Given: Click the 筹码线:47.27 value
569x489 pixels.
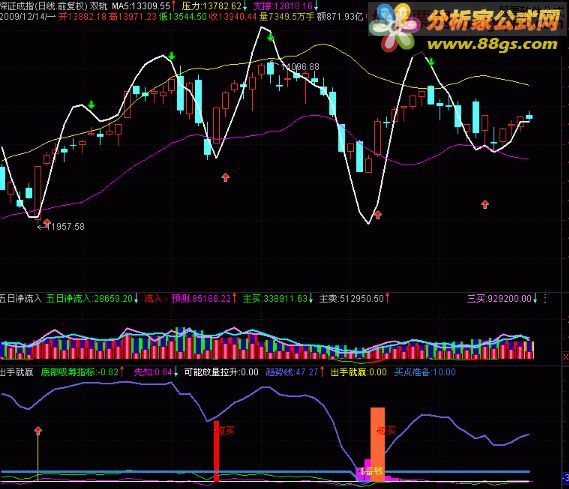Looking at the screenshot, I should [292, 372].
